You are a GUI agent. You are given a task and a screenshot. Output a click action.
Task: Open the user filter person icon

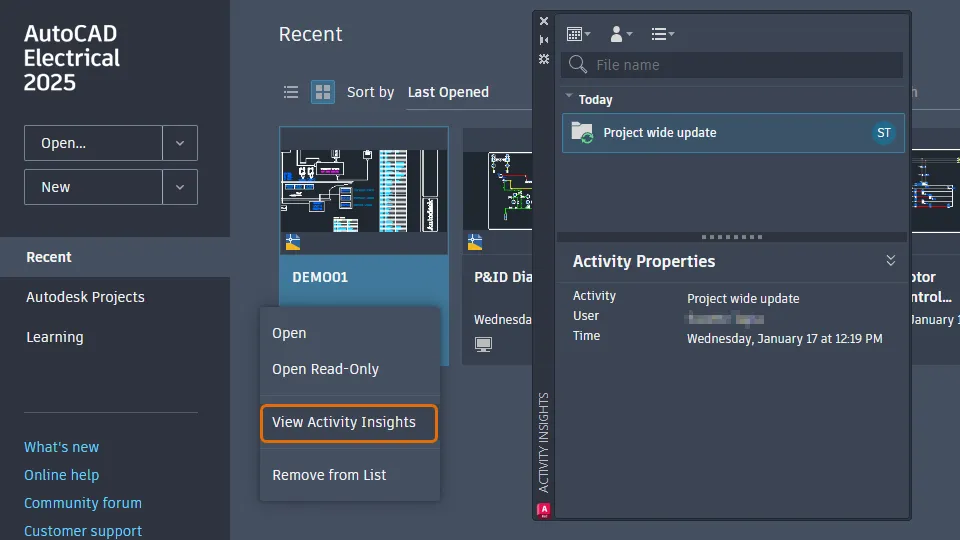tap(619, 34)
